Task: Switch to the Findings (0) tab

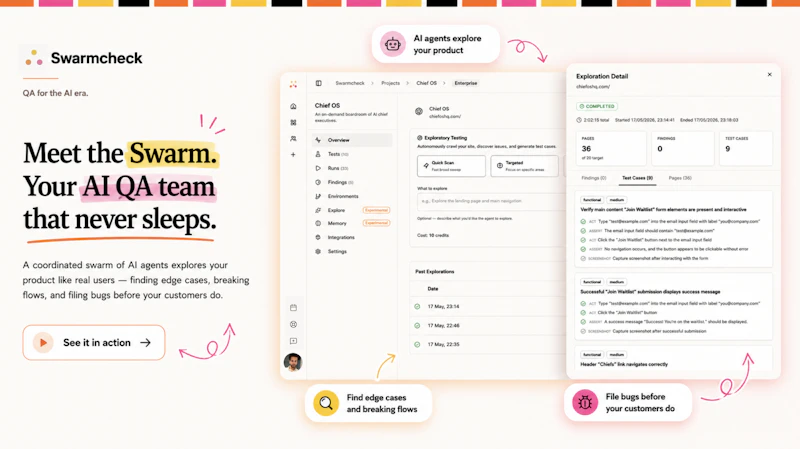Action: pyautogui.click(x=594, y=178)
